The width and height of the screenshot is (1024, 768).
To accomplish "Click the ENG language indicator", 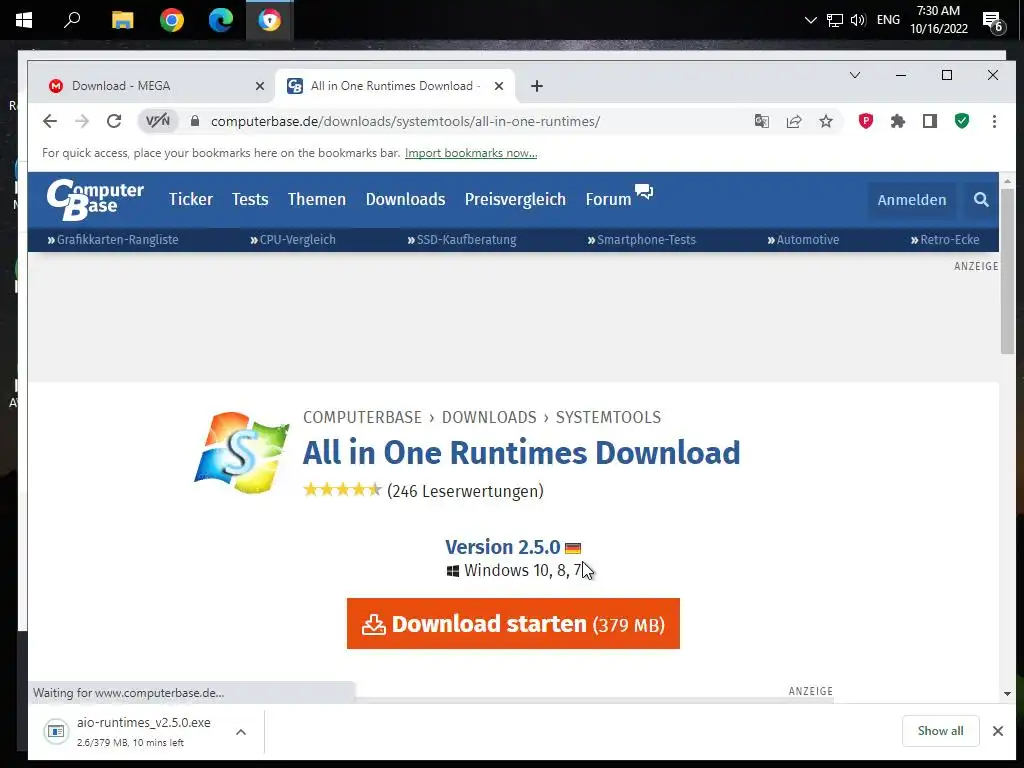I will [888, 20].
